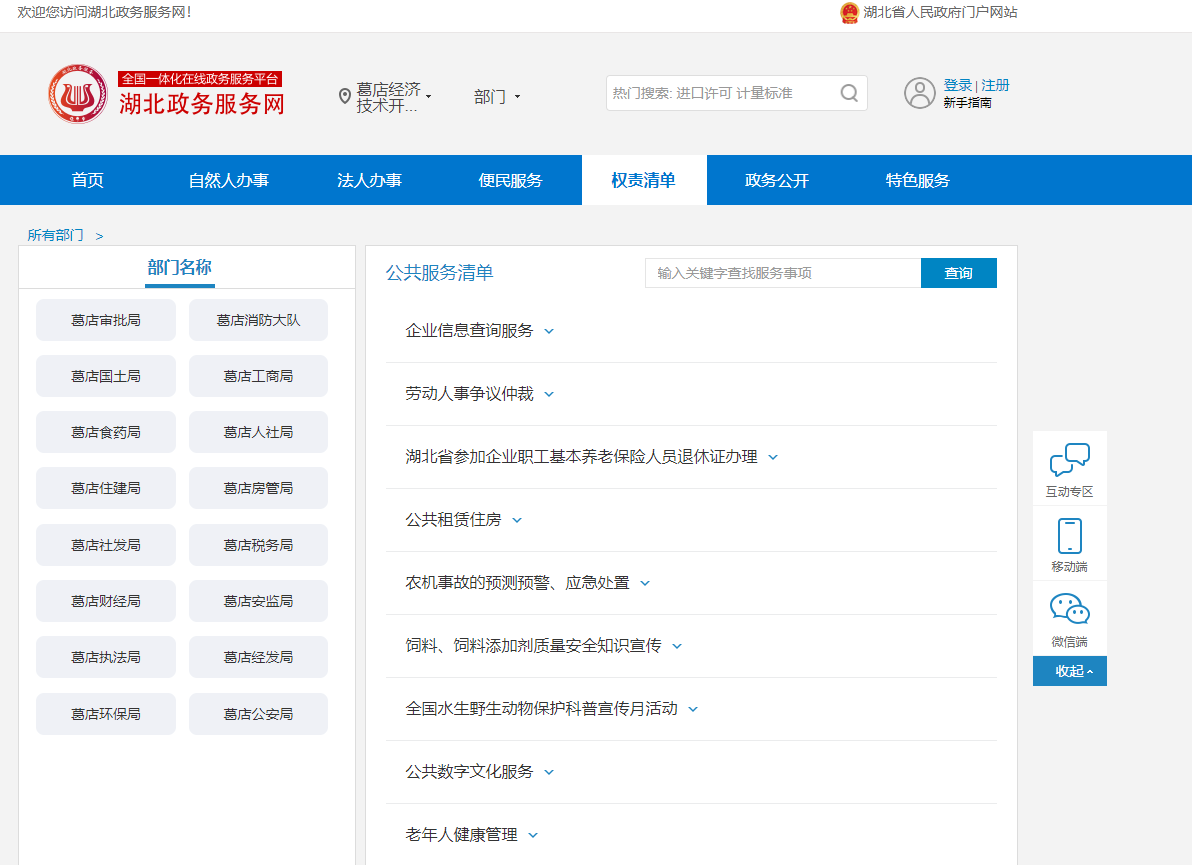Select the 葛店审批局 department

click(x=106, y=320)
